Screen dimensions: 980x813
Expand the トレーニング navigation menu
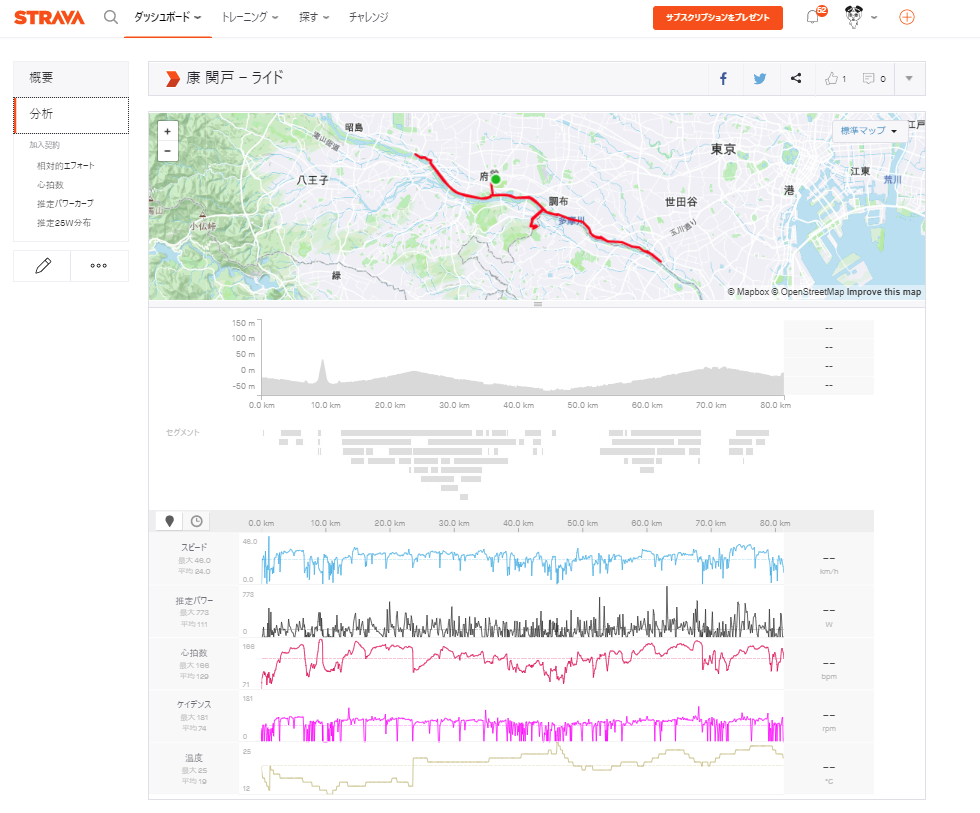pos(250,18)
